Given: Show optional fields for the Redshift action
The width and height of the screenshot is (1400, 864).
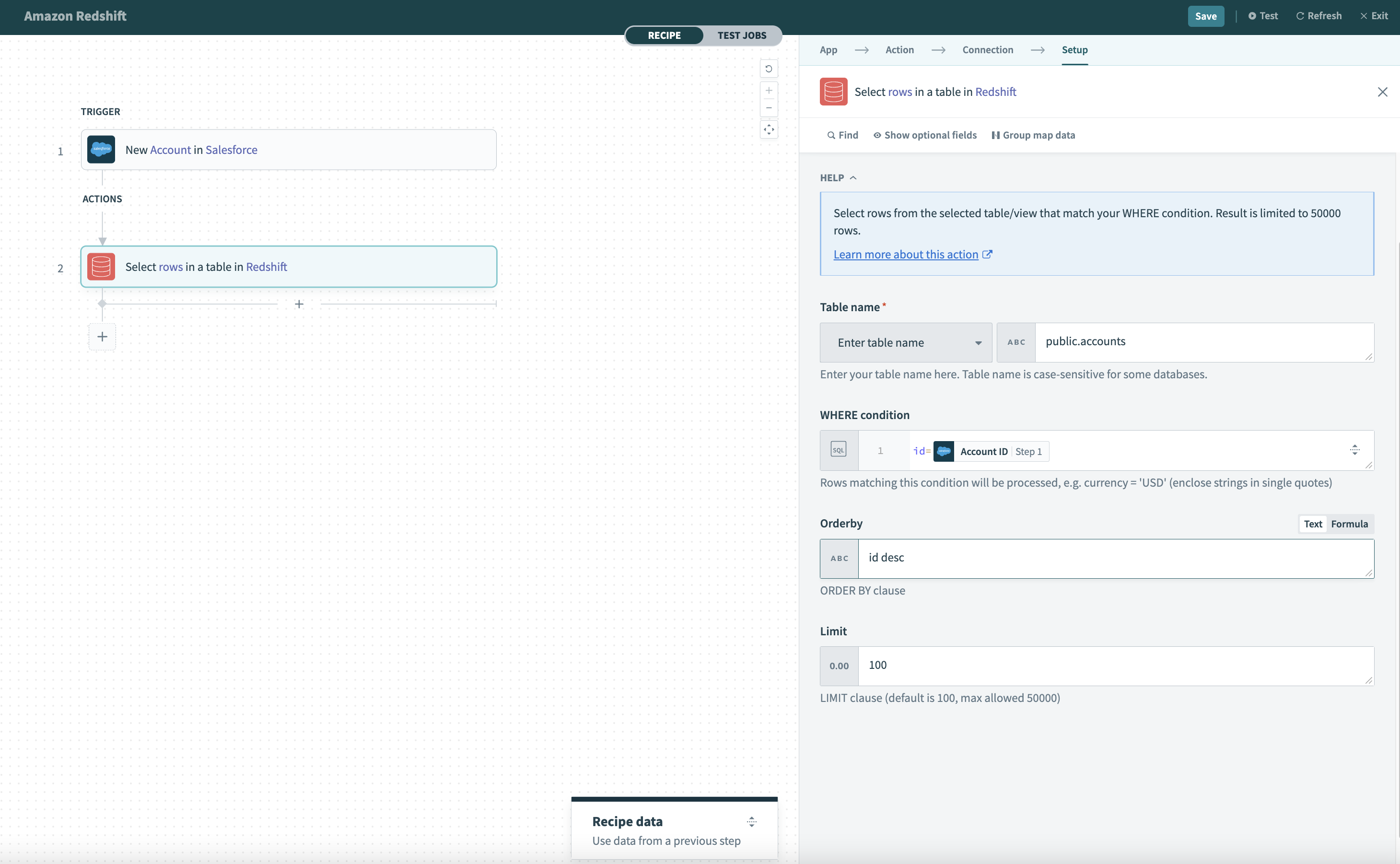Looking at the screenshot, I should coord(924,135).
